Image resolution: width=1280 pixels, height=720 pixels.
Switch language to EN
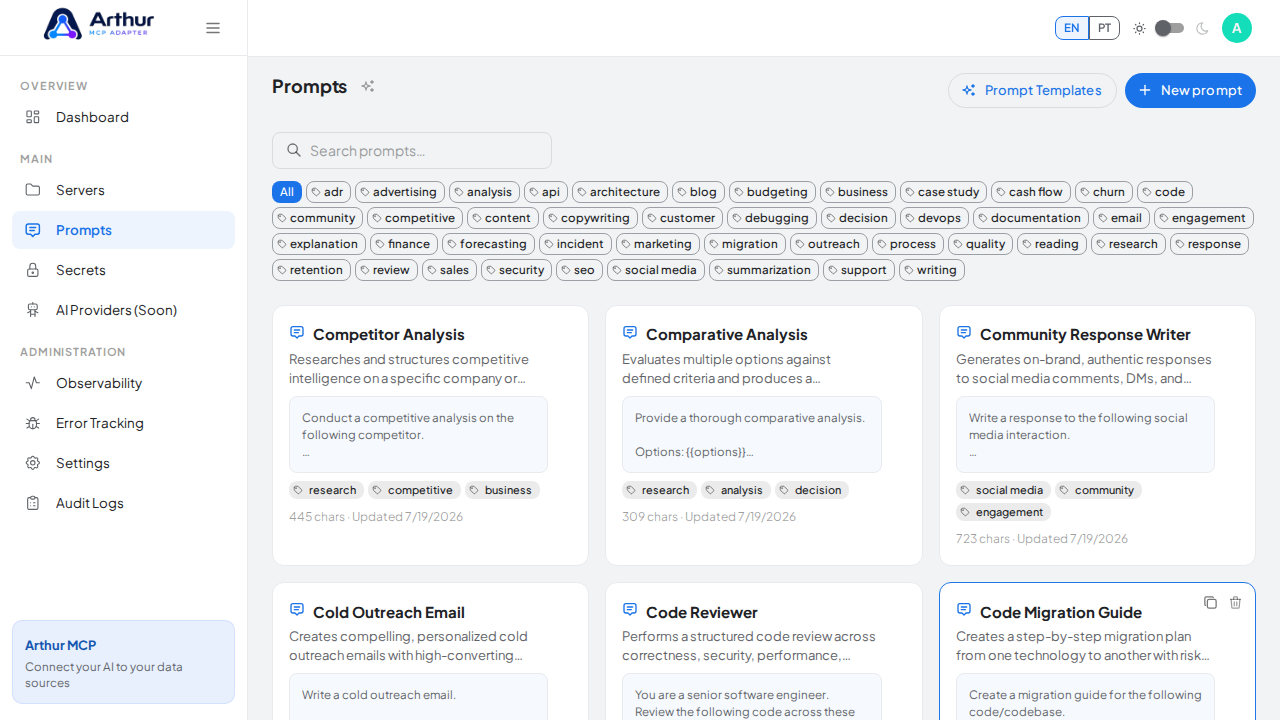1072,28
